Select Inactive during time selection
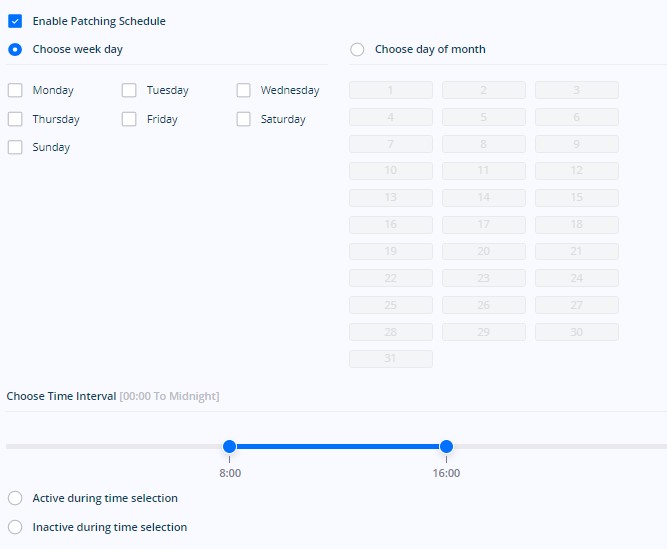Screen dimensions: 667x549 coord(15,527)
